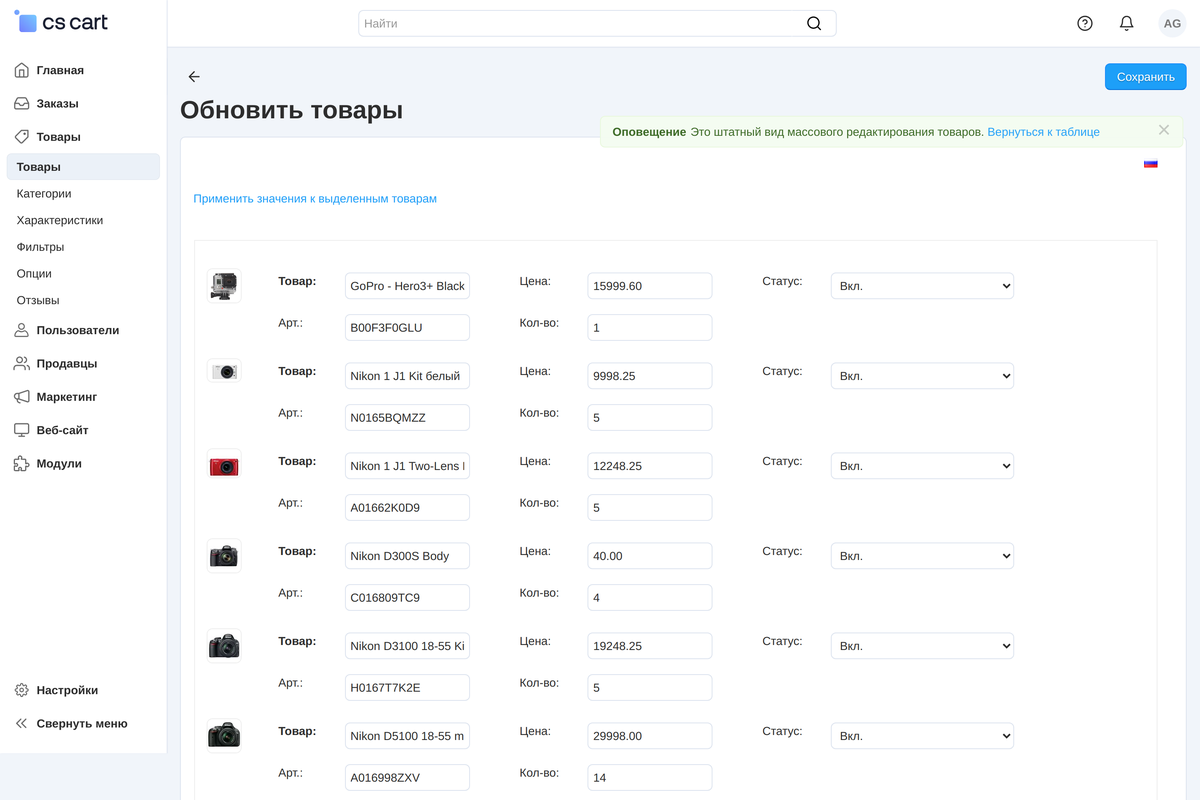Click the GoPro Hero3+ product thumbnail

pyautogui.click(x=224, y=286)
